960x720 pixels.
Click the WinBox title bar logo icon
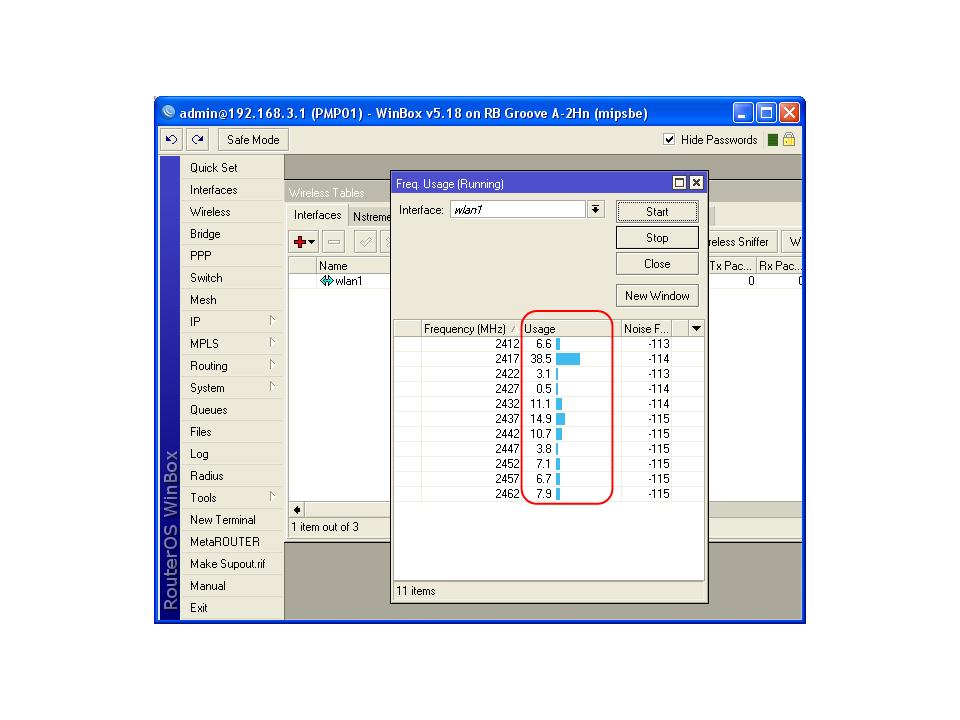pos(168,113)
